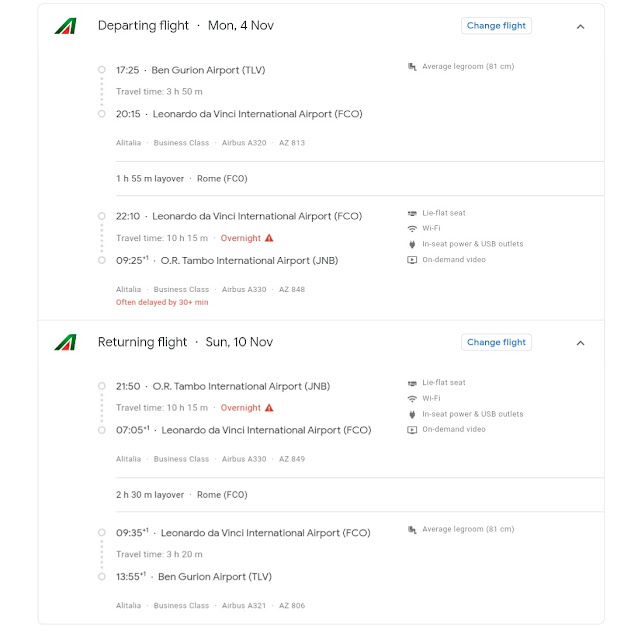
Task: Change the departing flight
Action: point(496,26)
